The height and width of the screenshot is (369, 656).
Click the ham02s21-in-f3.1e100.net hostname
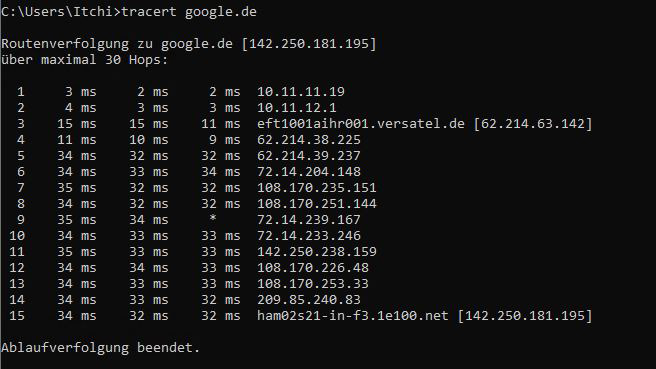353,315
